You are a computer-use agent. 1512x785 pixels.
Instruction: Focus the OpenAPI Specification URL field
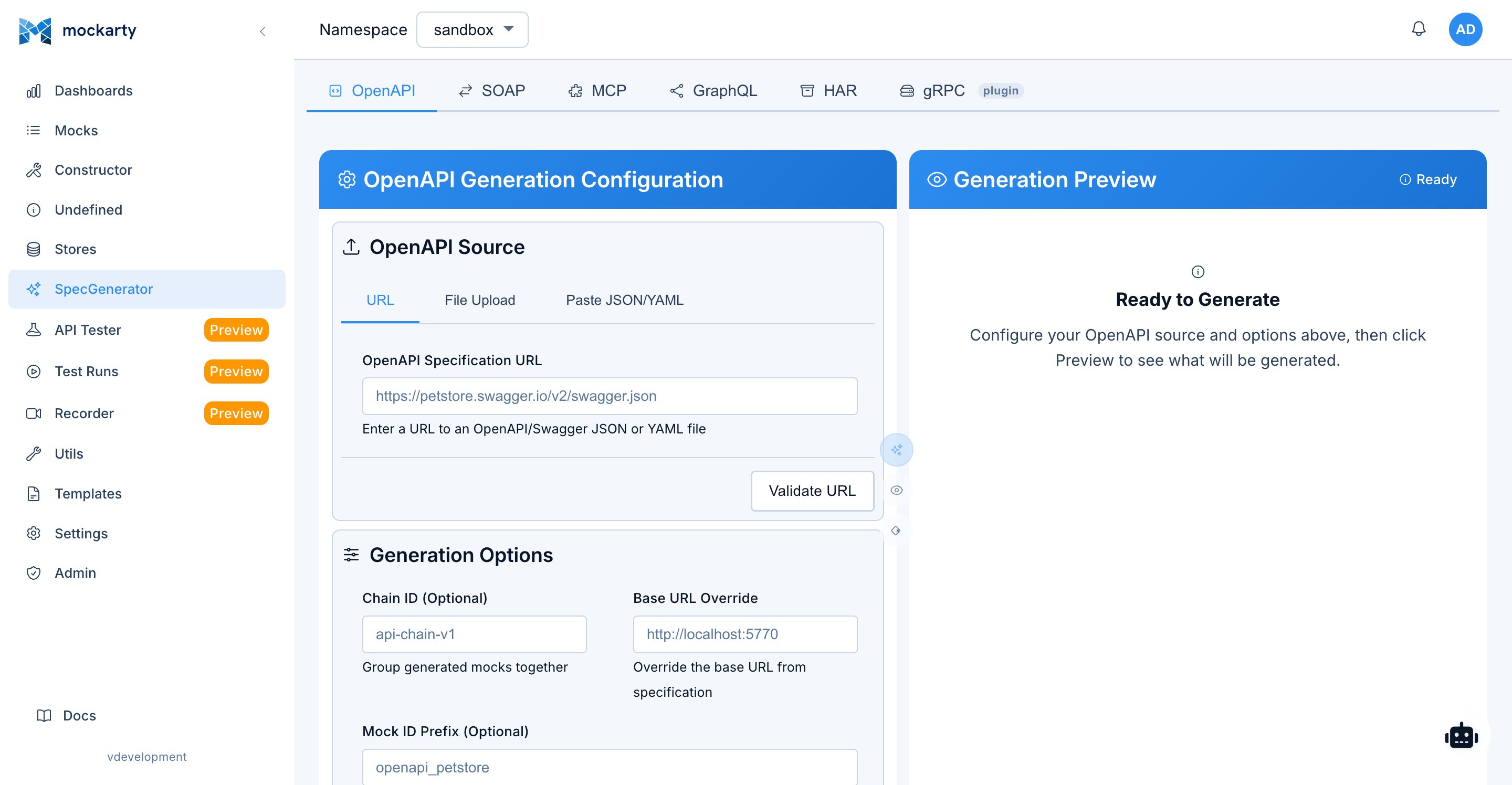click(609, 396)
